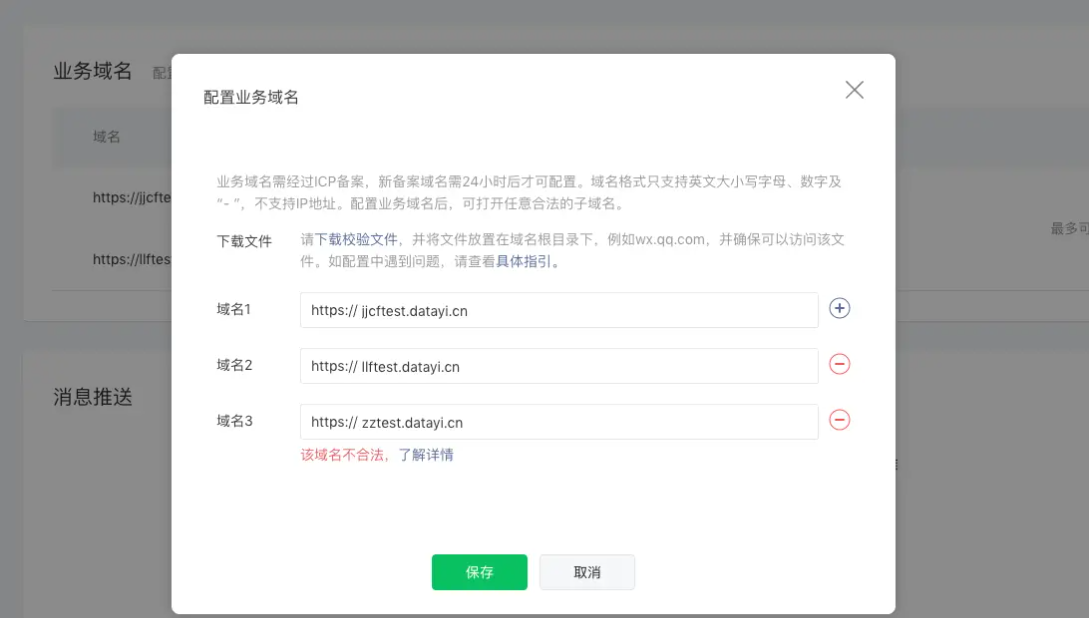This screenshot has width=1090, height=618.
Task: Add a domain with the plus icon
Action: tap(840, 308)
